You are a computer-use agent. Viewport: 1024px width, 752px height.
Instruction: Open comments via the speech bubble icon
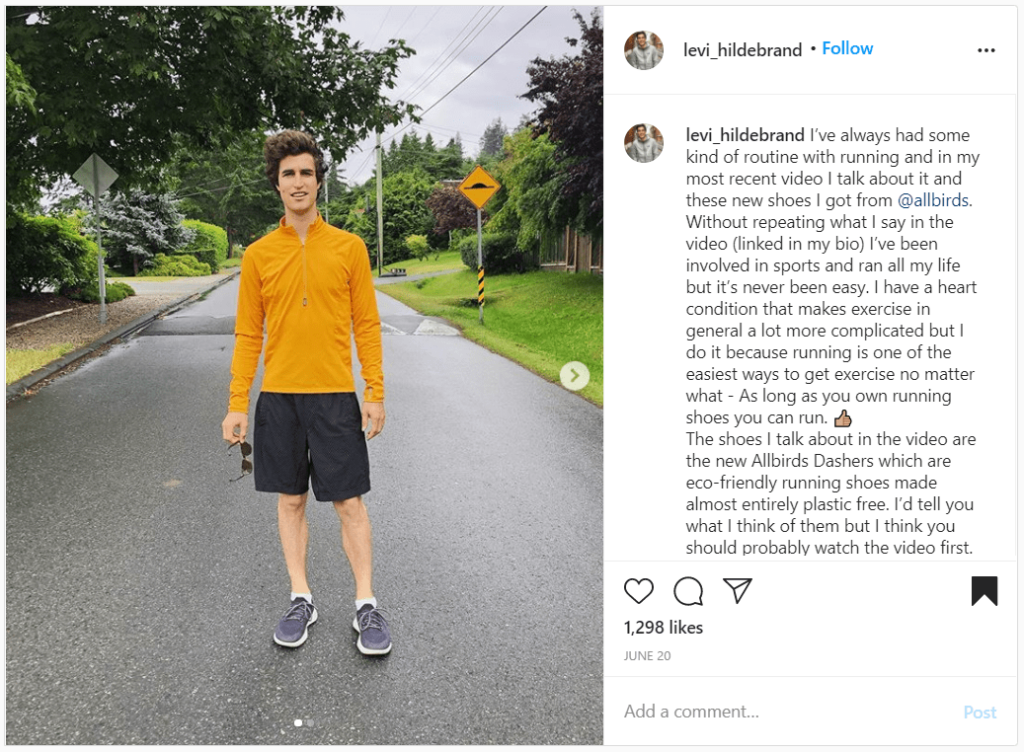[688, 591]
